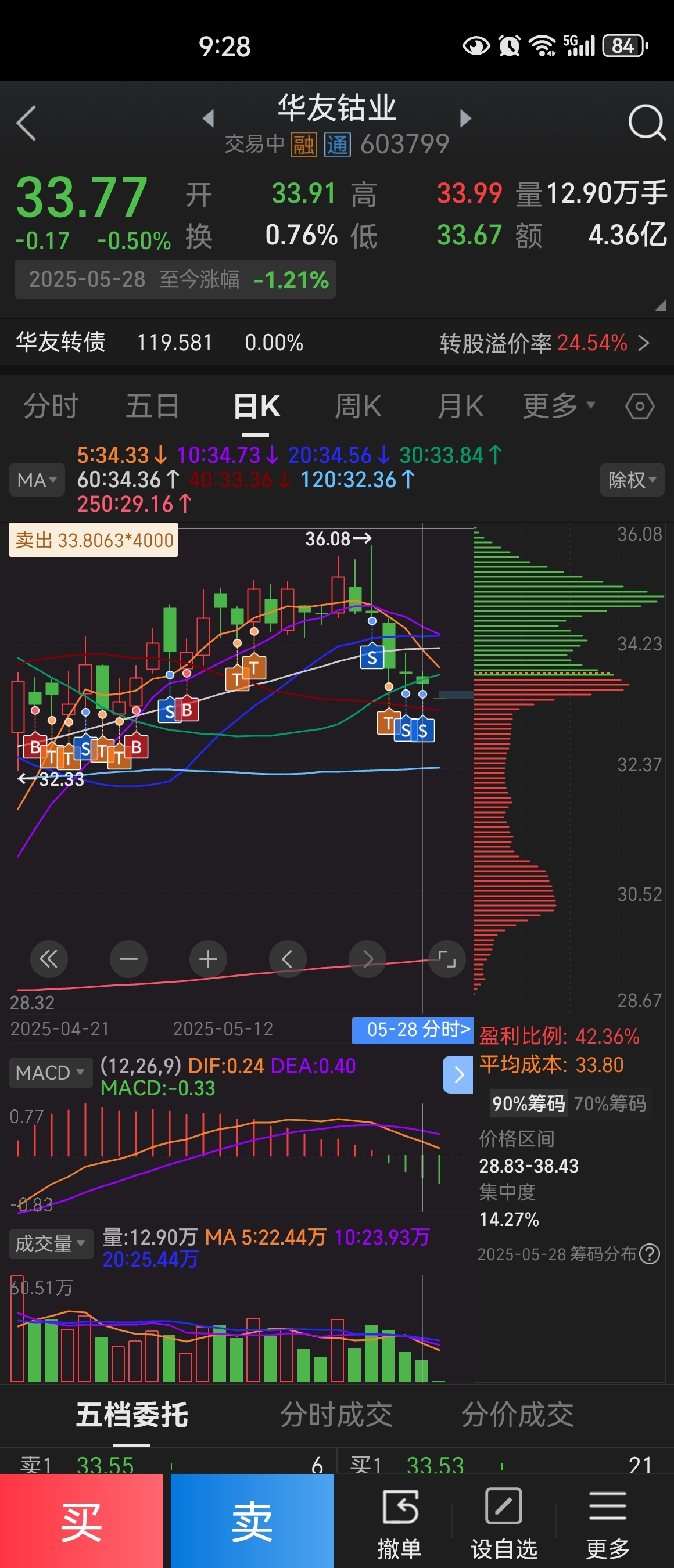674x1568 pixels.
Task: Open 华友转债 convertible bond details chevron
Action: pyautogui.click(x=644, y=343)
